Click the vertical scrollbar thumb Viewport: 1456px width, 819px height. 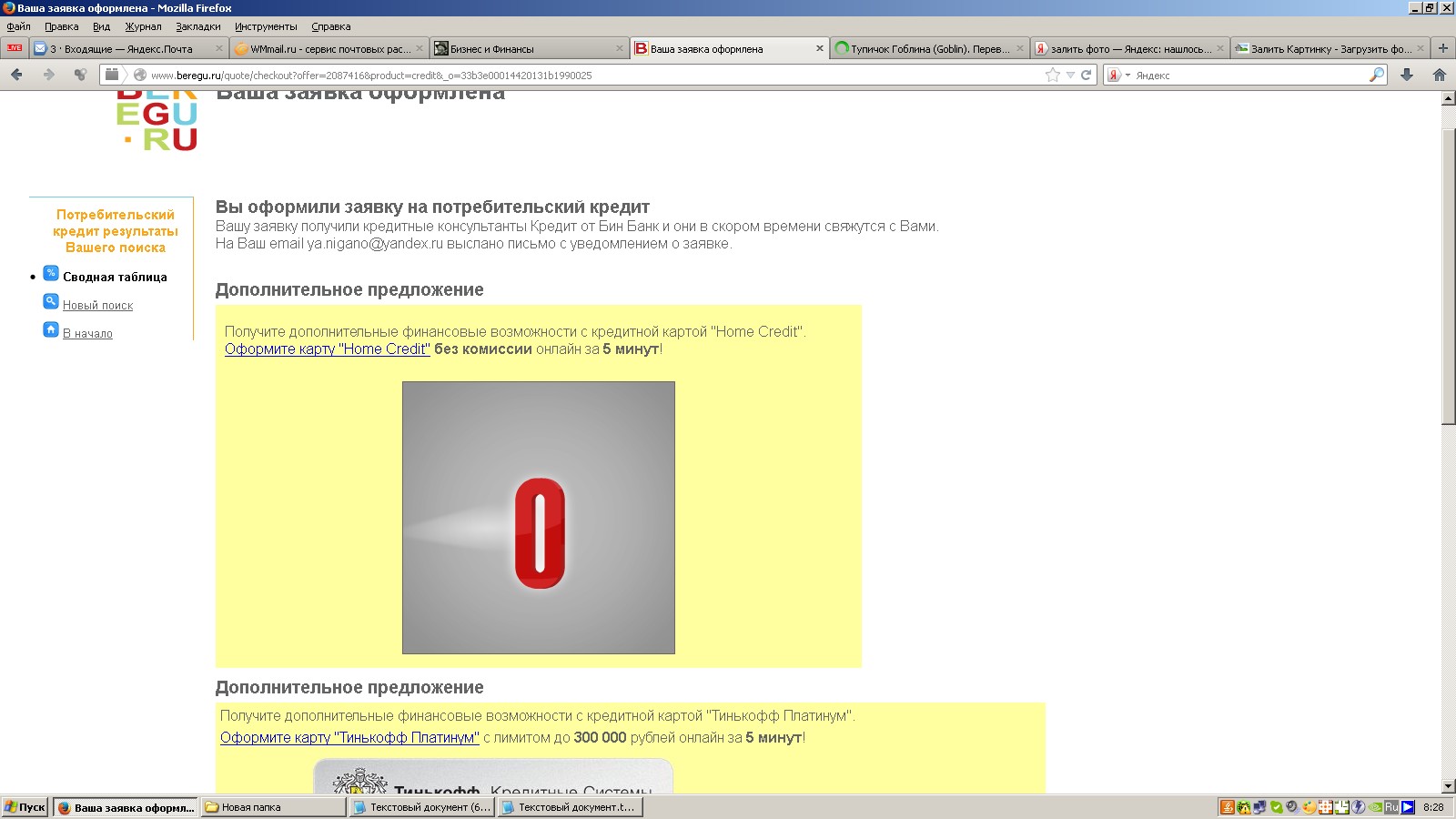coord(1448,277)
